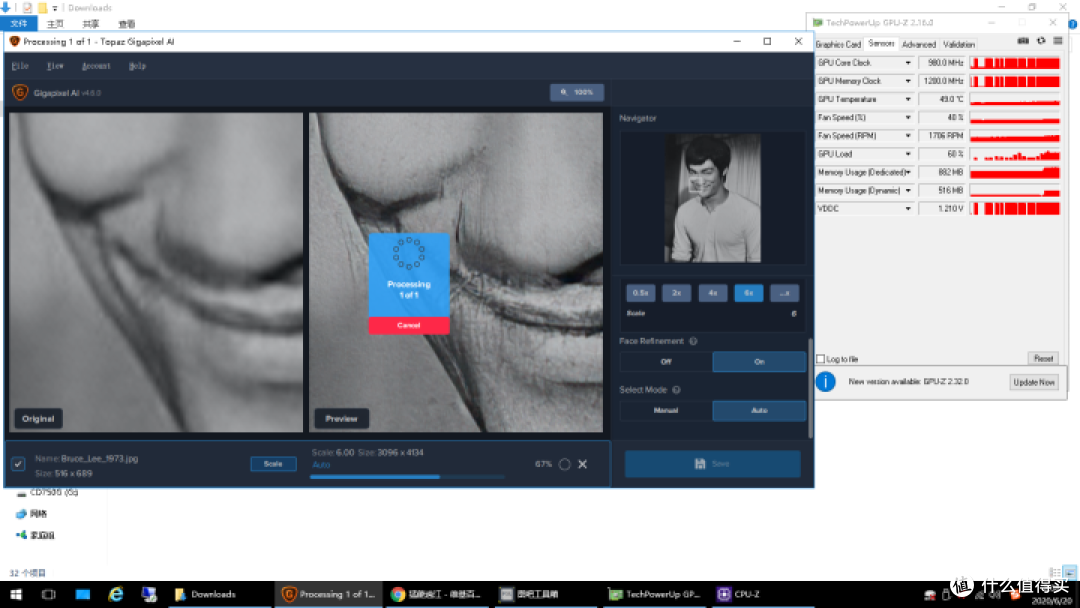
Task: Click the Navigator thumbnail image
Action: (x=712, y=198)
